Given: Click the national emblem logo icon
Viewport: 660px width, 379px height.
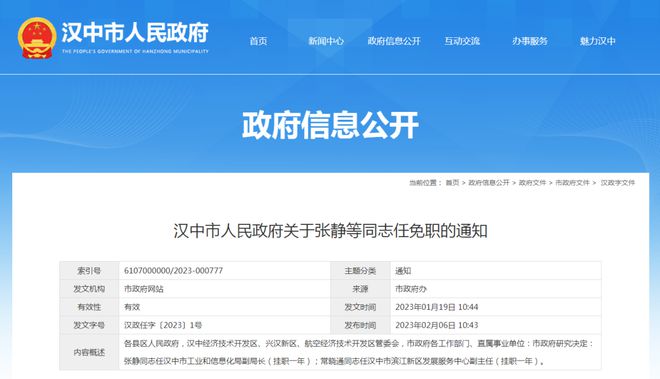Looking at the screenshot, I should coord(37,38).
